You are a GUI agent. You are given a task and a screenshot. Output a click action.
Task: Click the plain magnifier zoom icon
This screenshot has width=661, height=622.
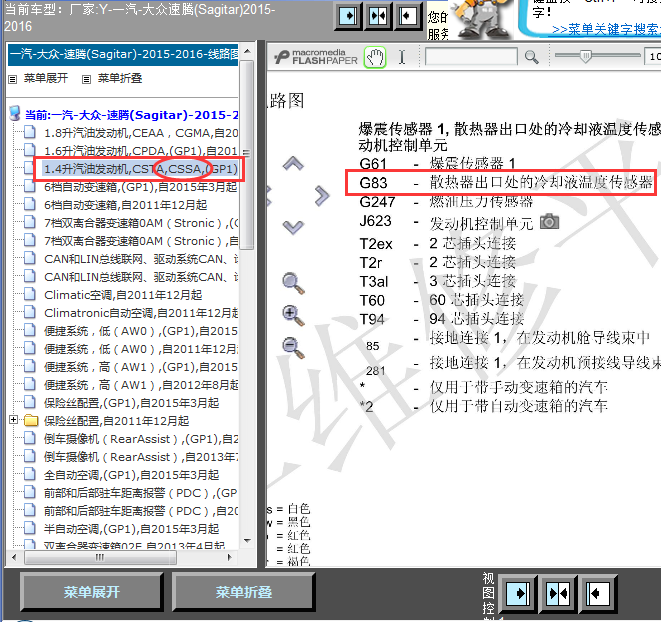click(293, 283)
